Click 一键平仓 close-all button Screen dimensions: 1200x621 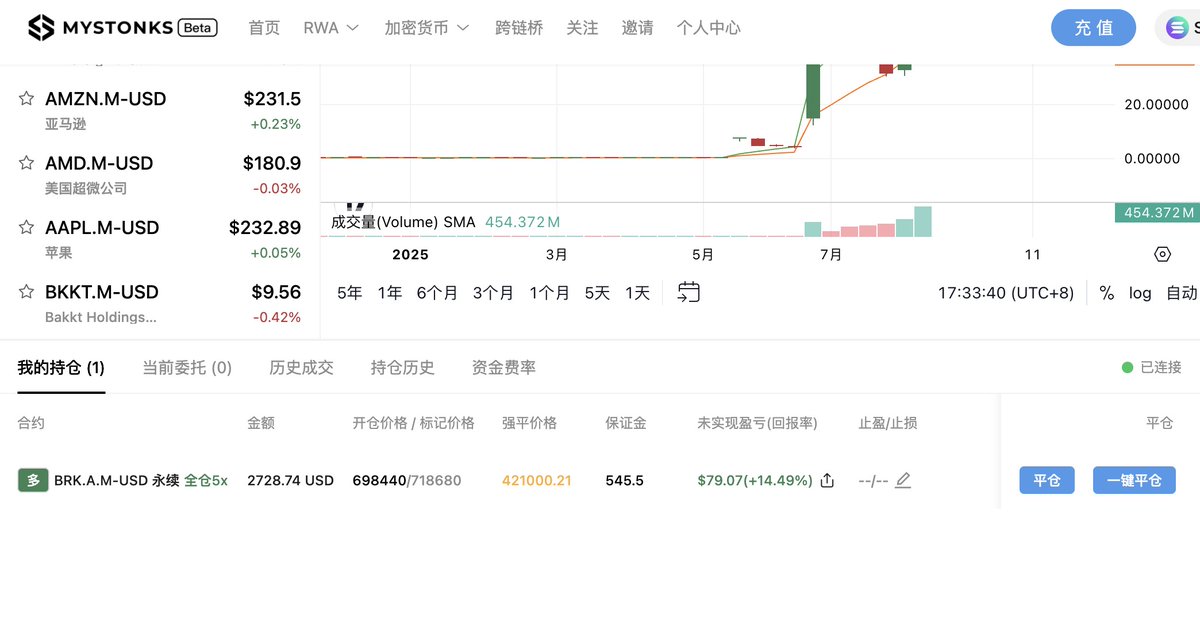coord(1134,480)
